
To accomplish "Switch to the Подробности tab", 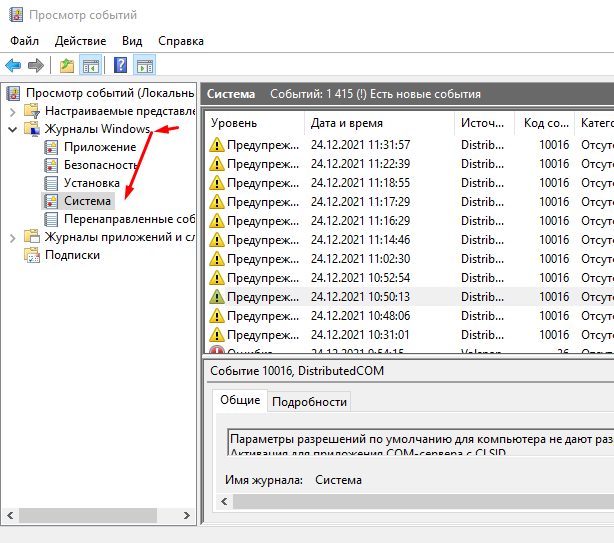I will (x=309, y=402).
